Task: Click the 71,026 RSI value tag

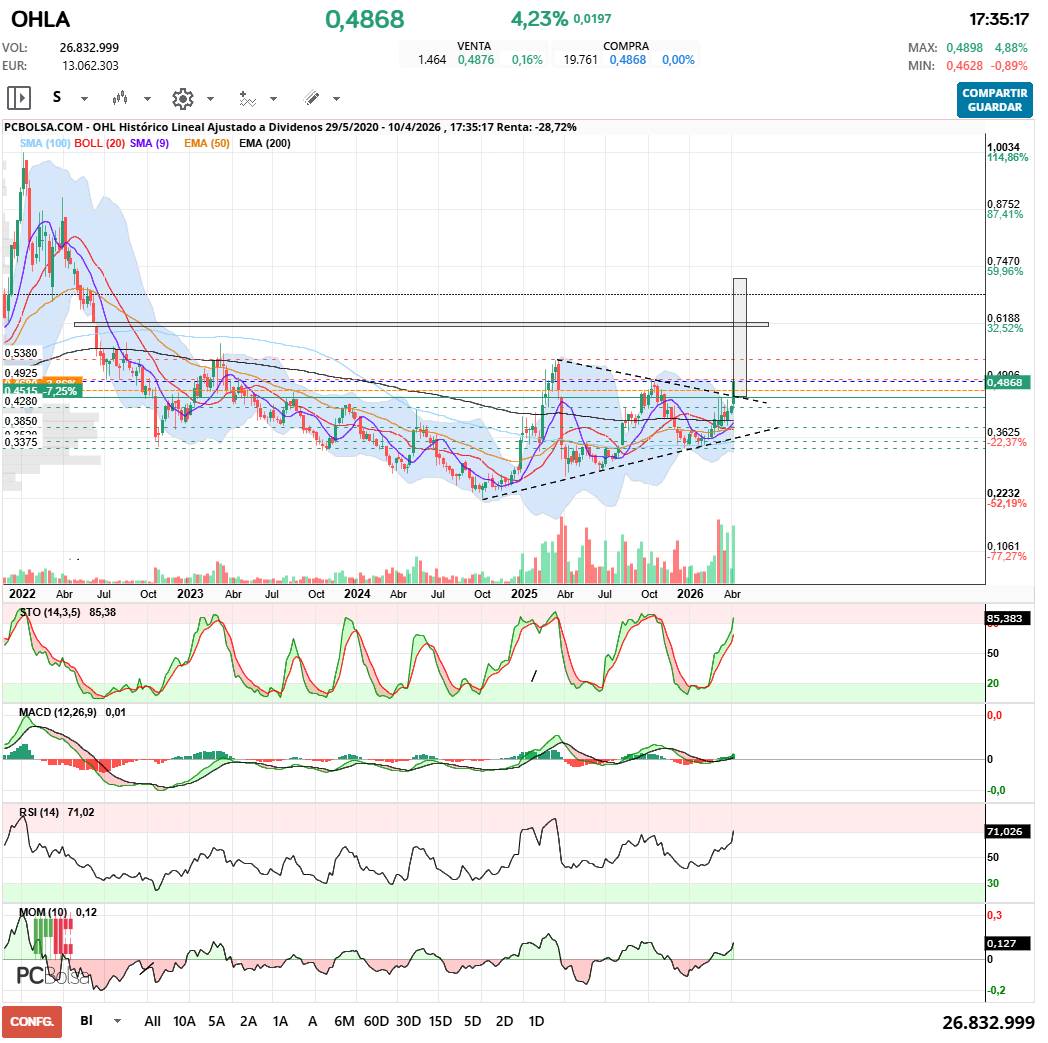Action: (1008, 831)
